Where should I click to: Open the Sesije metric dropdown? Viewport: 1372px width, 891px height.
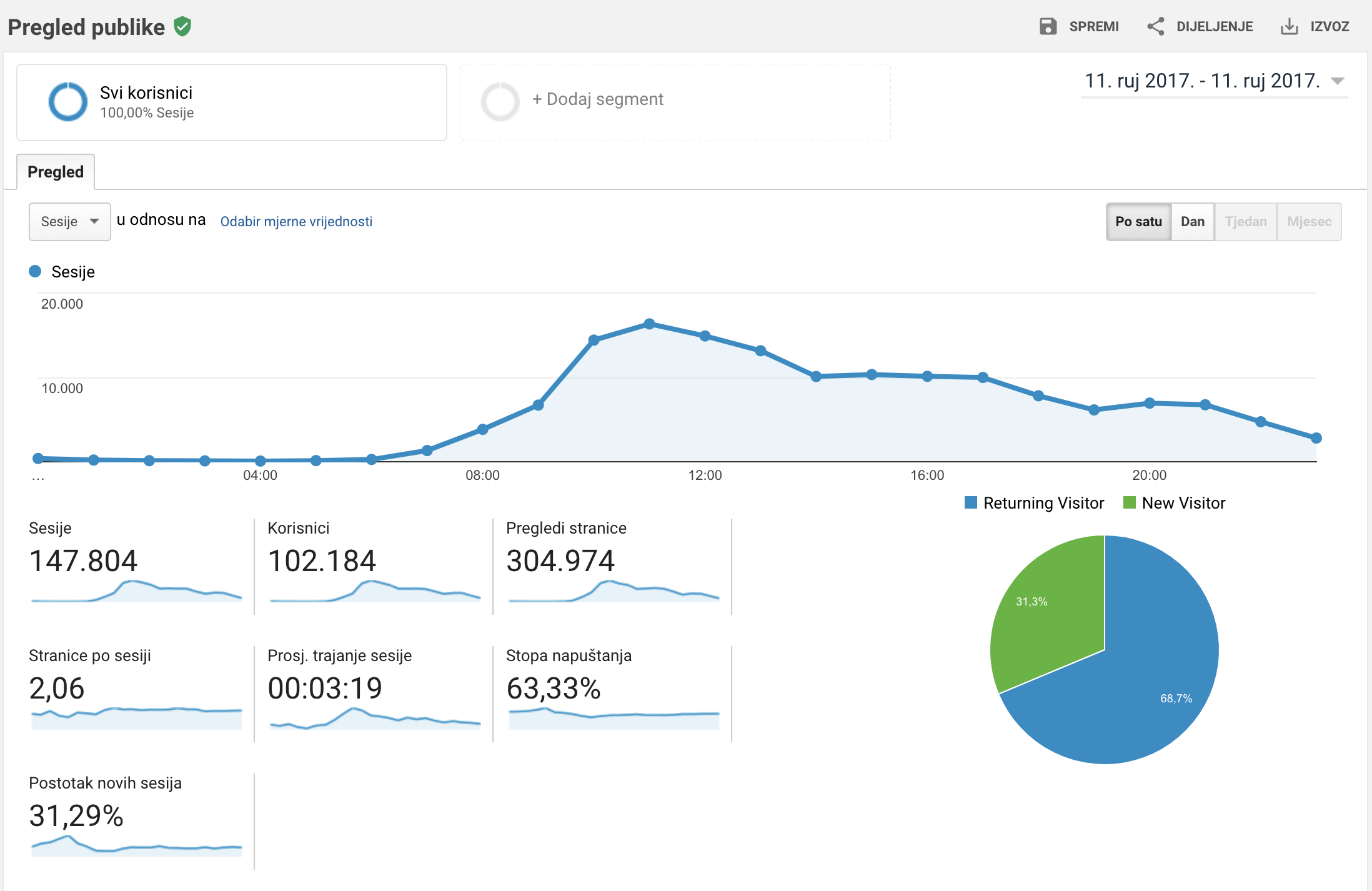(69, 222)
